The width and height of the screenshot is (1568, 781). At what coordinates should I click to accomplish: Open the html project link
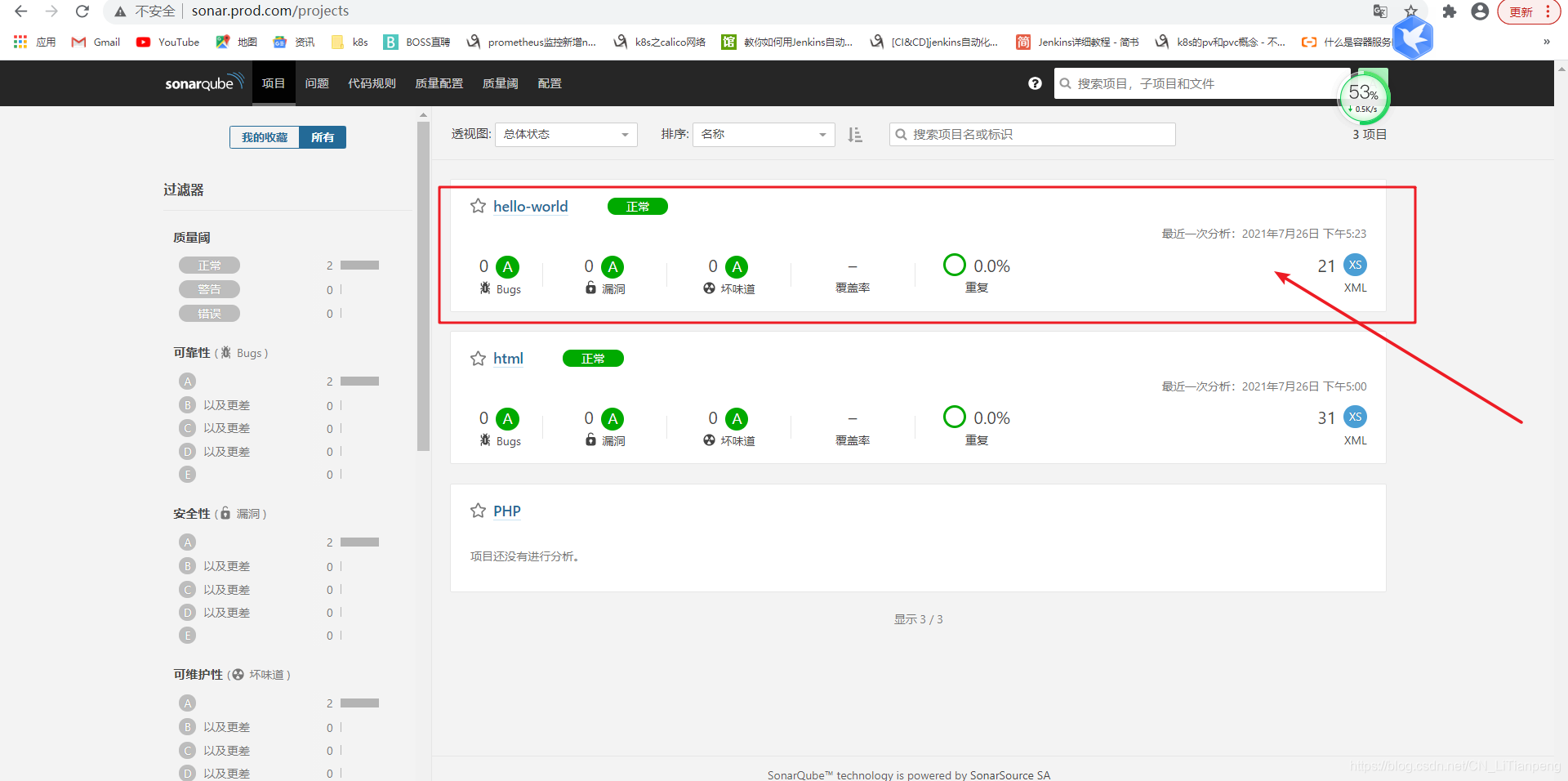508,359
